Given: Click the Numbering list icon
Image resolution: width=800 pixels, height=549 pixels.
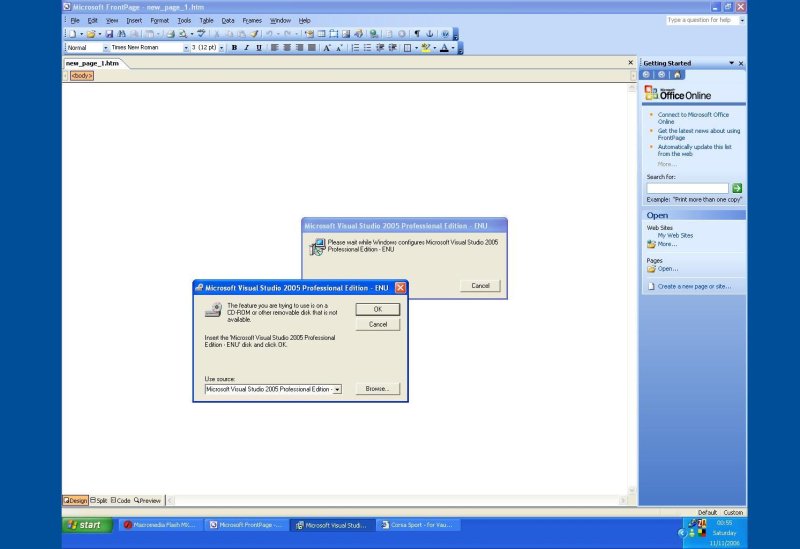Looking at the screenshot, I should point(355,47).
